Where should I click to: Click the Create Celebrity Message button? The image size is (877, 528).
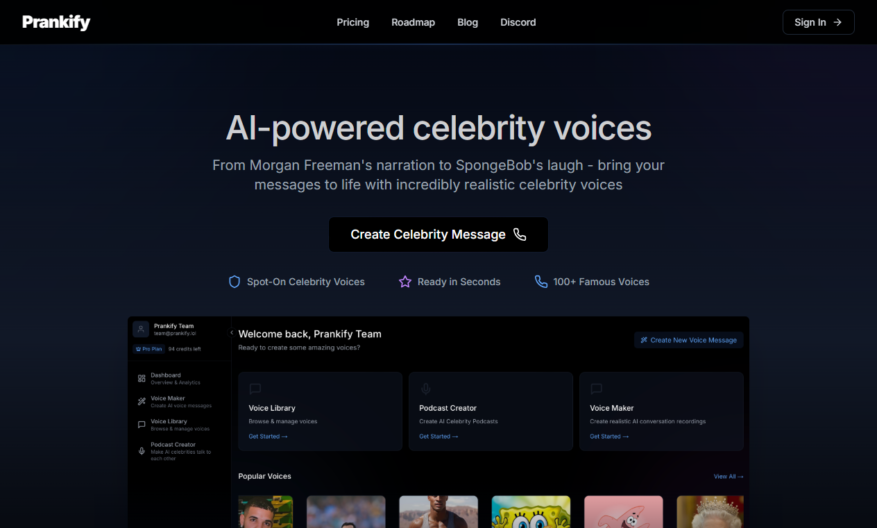click(438, 234)
